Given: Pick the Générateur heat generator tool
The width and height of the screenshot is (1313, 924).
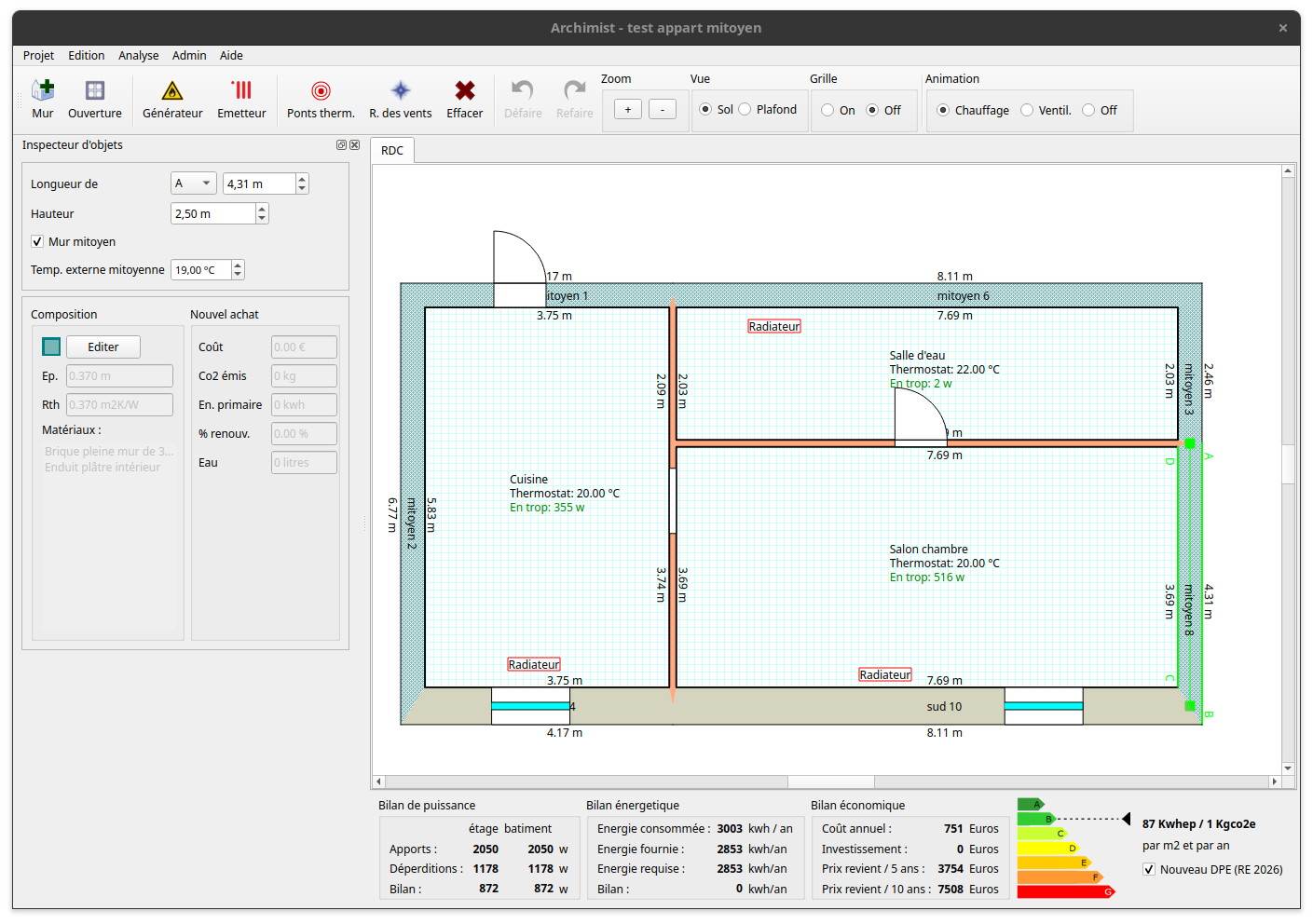Looking at the screenshot, I should click(x=172, y=100).
